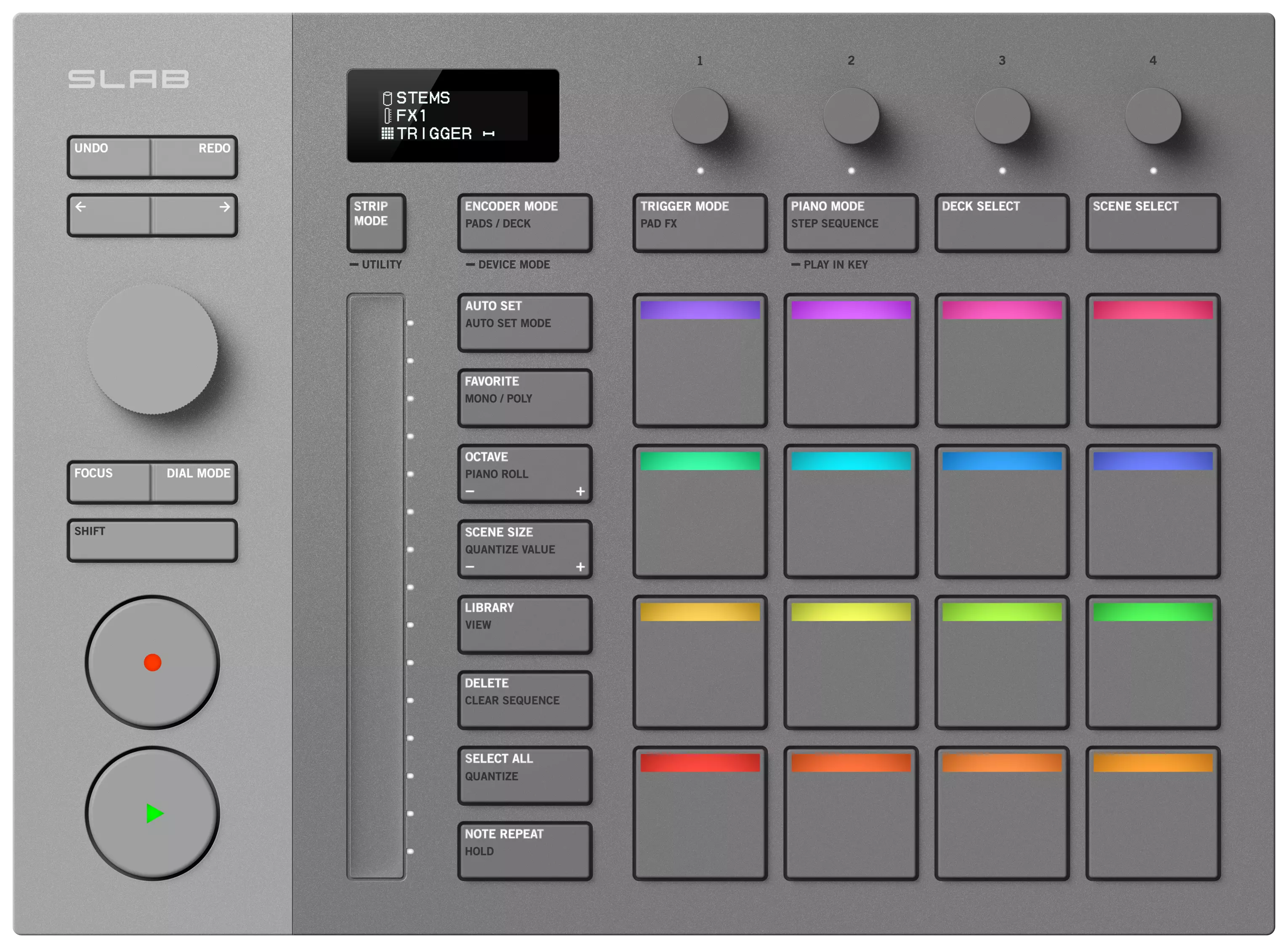This screenshot has width=1288, height=948.
Task: Tap the vertical touch strip
Action: pos(376,587)
